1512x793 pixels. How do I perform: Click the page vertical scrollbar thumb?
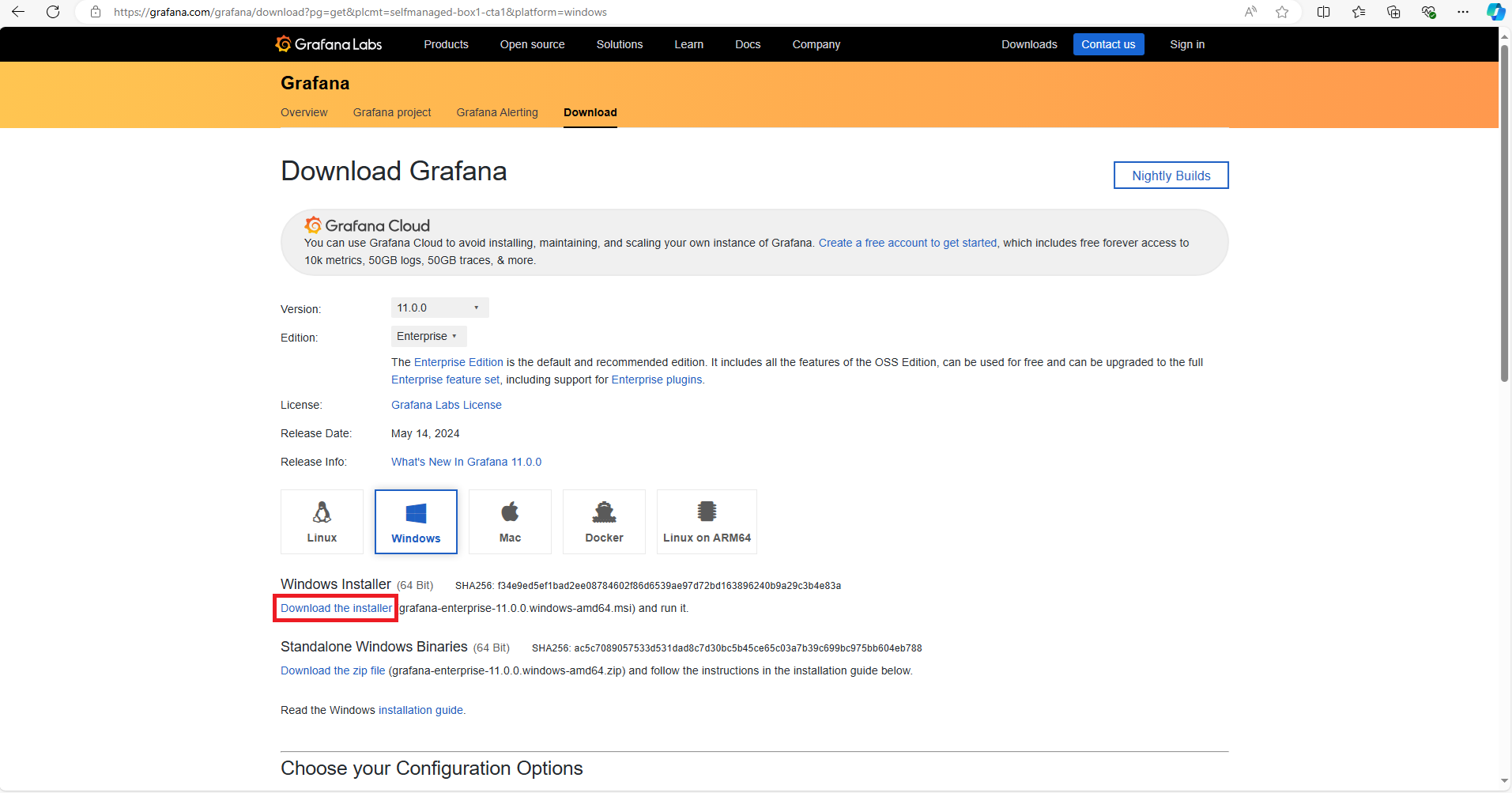(x=1505, y=213)
